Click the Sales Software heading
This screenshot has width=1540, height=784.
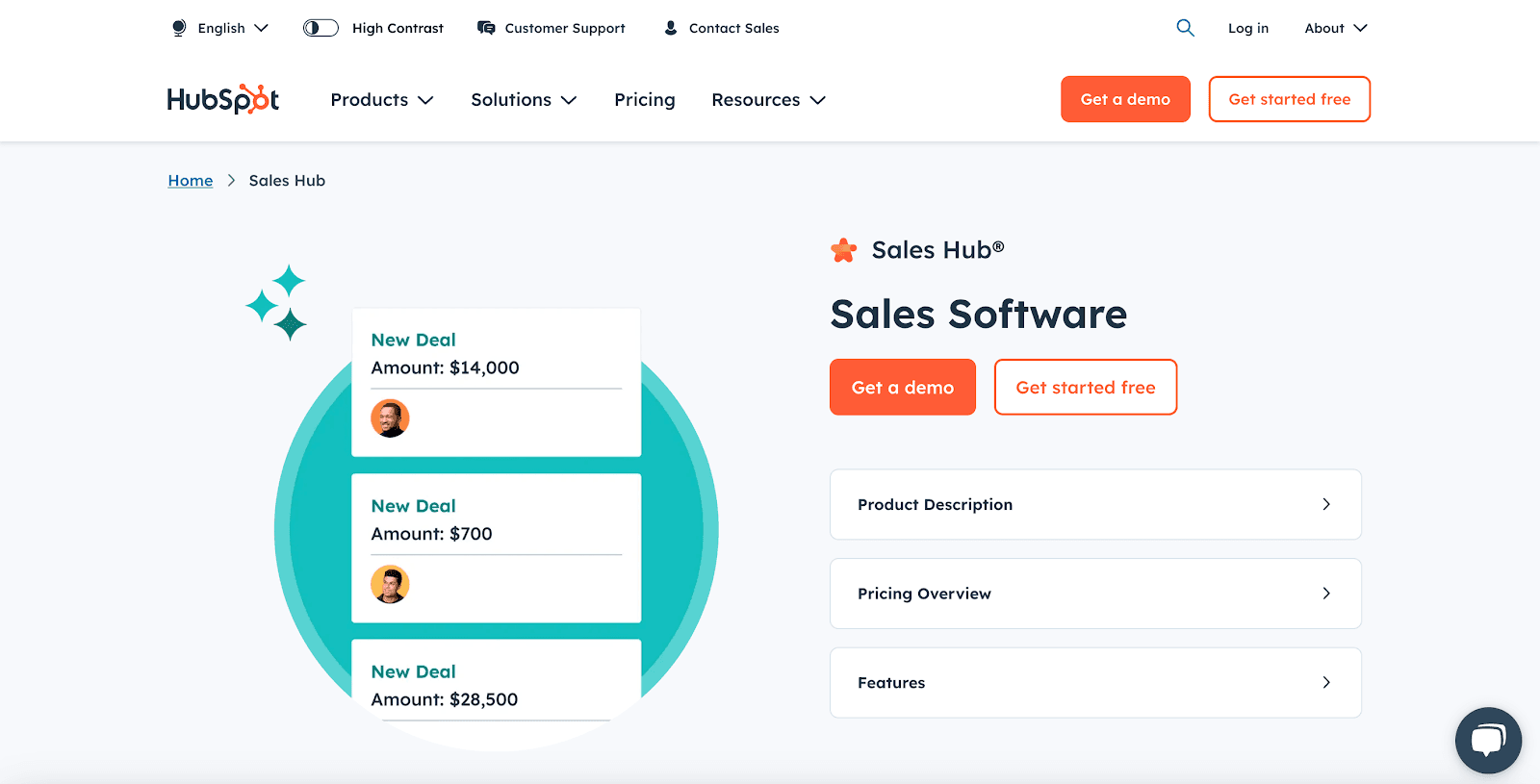coord(979,315)
